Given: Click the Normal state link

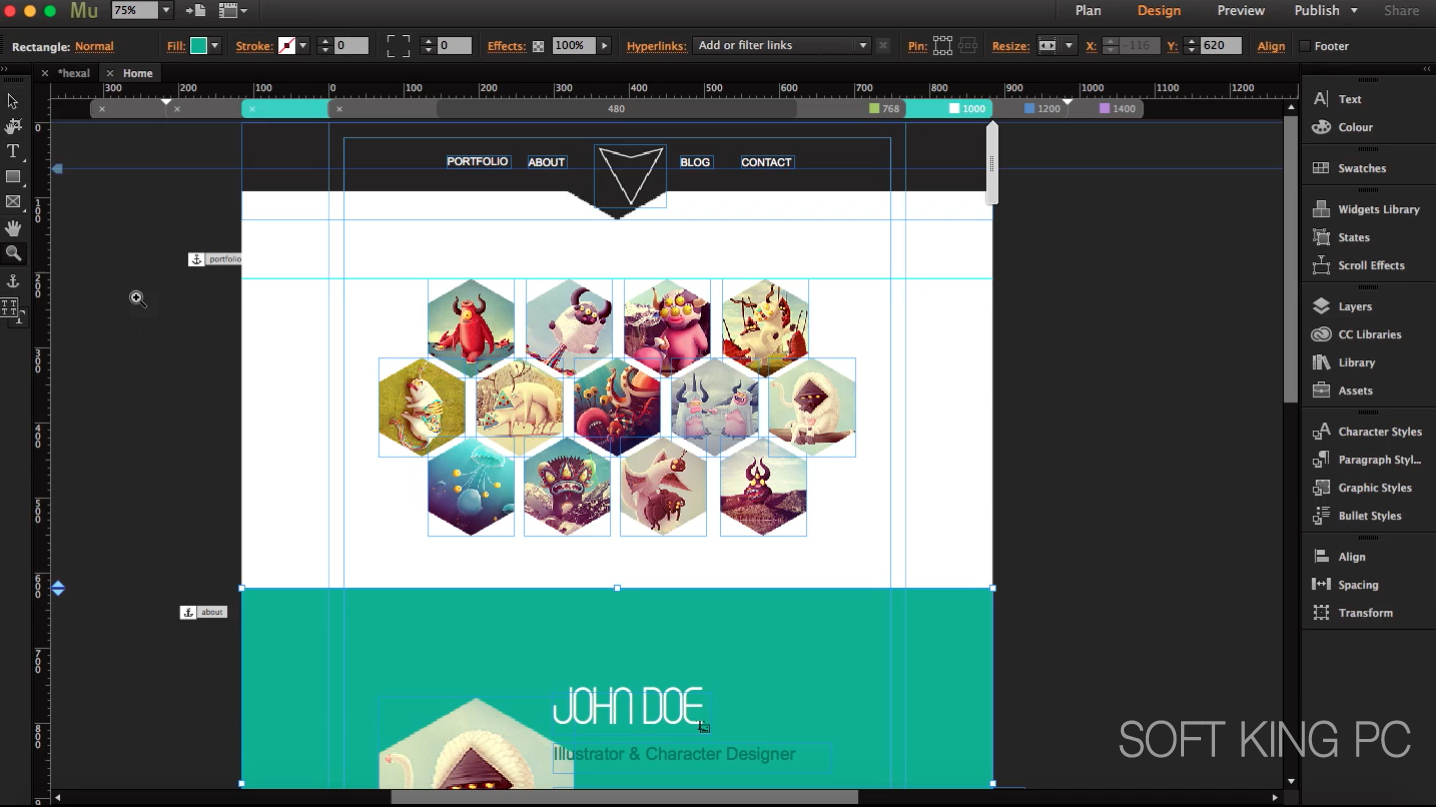Looking at the screenshot, I should pyautogui.click(x=94, y=46).
